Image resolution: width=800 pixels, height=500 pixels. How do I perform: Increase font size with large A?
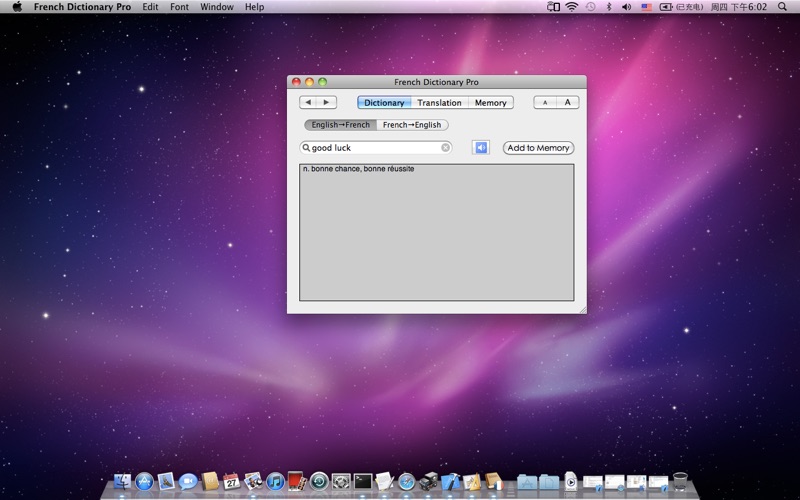click(x=567, y=102)
